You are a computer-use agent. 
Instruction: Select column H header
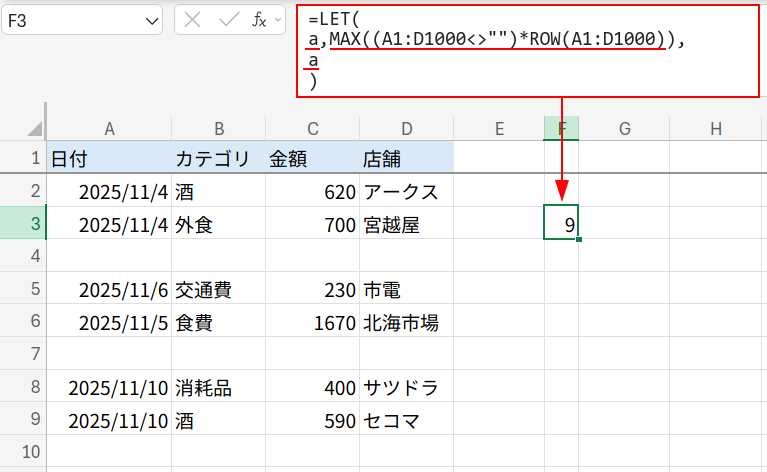pyautogui.click(x=716, y=129)
